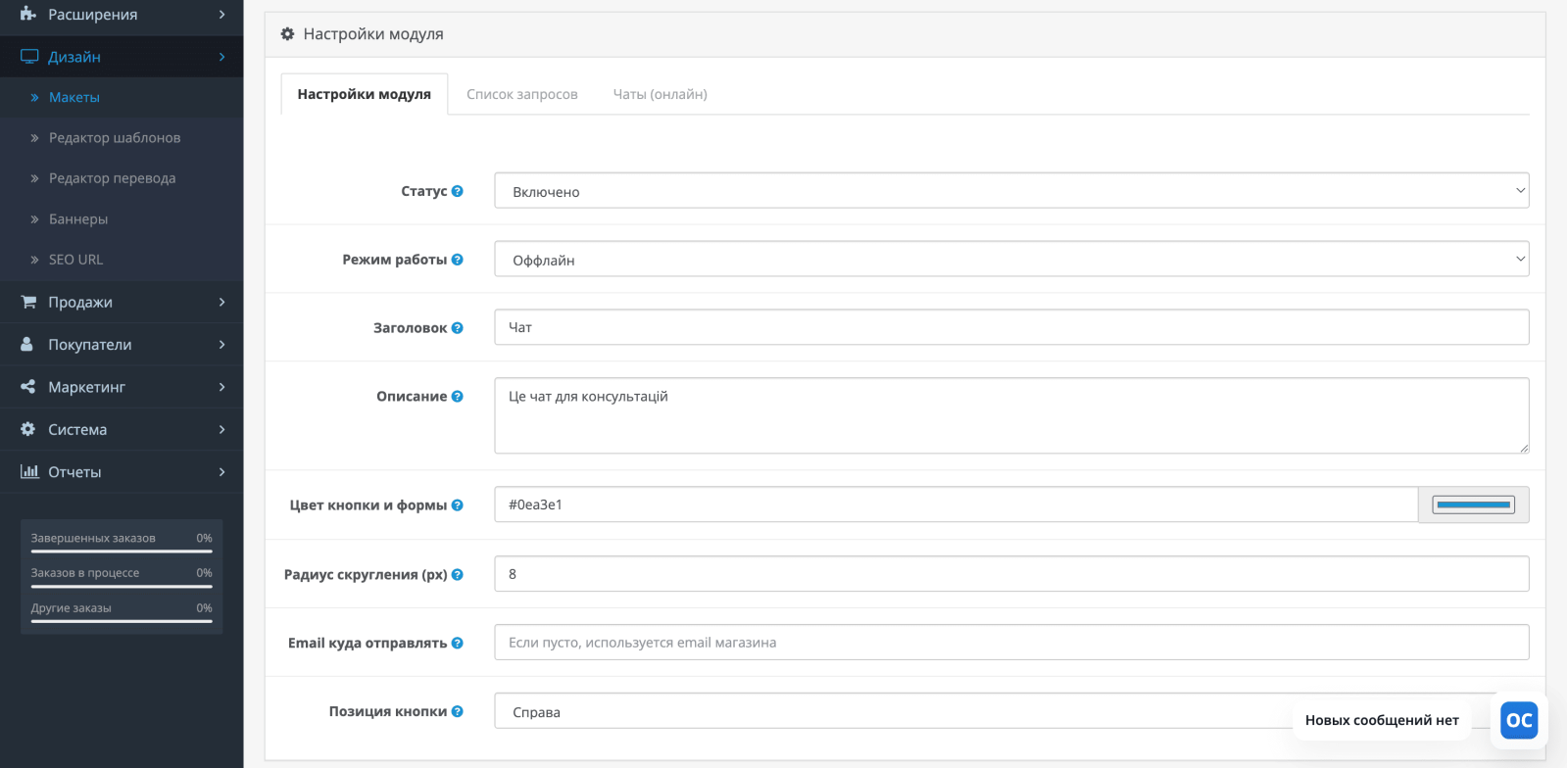Click help icon next to Радиус скругления
This screenshot has width=1568, height=768.
(458, 575)
